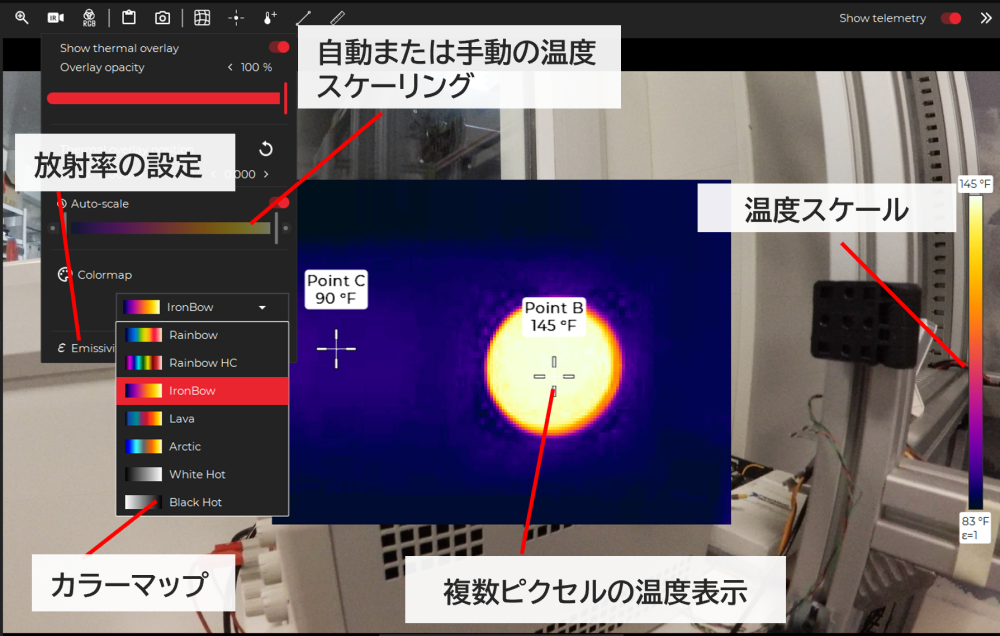Choose Lava colormap option
Screen dimensions: 1000x636
tap(202, 418)
